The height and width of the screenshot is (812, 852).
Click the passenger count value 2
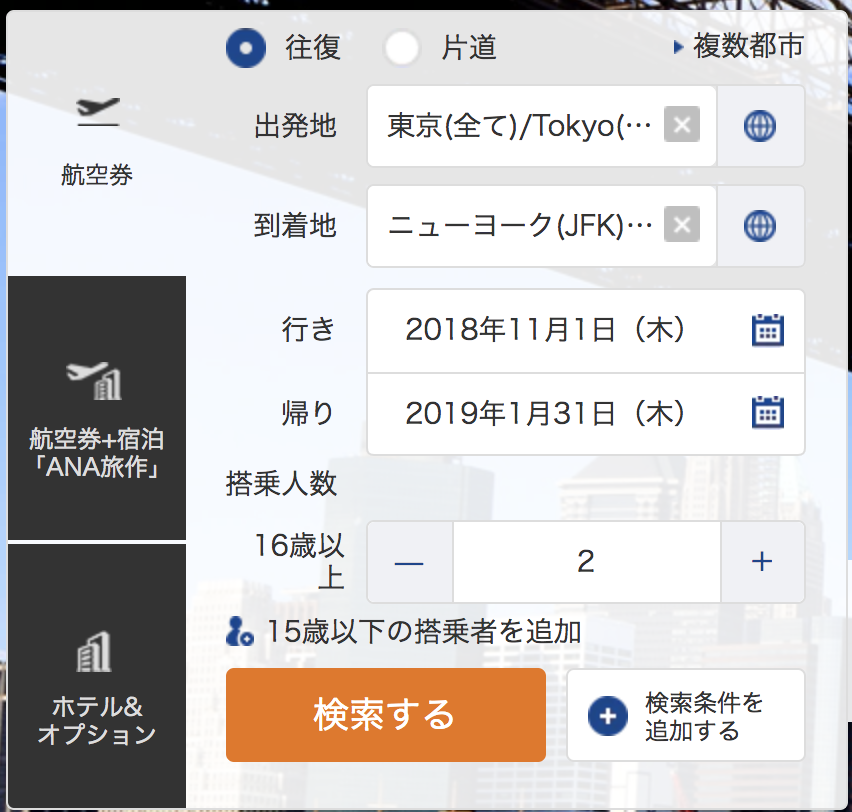point(587,562)
